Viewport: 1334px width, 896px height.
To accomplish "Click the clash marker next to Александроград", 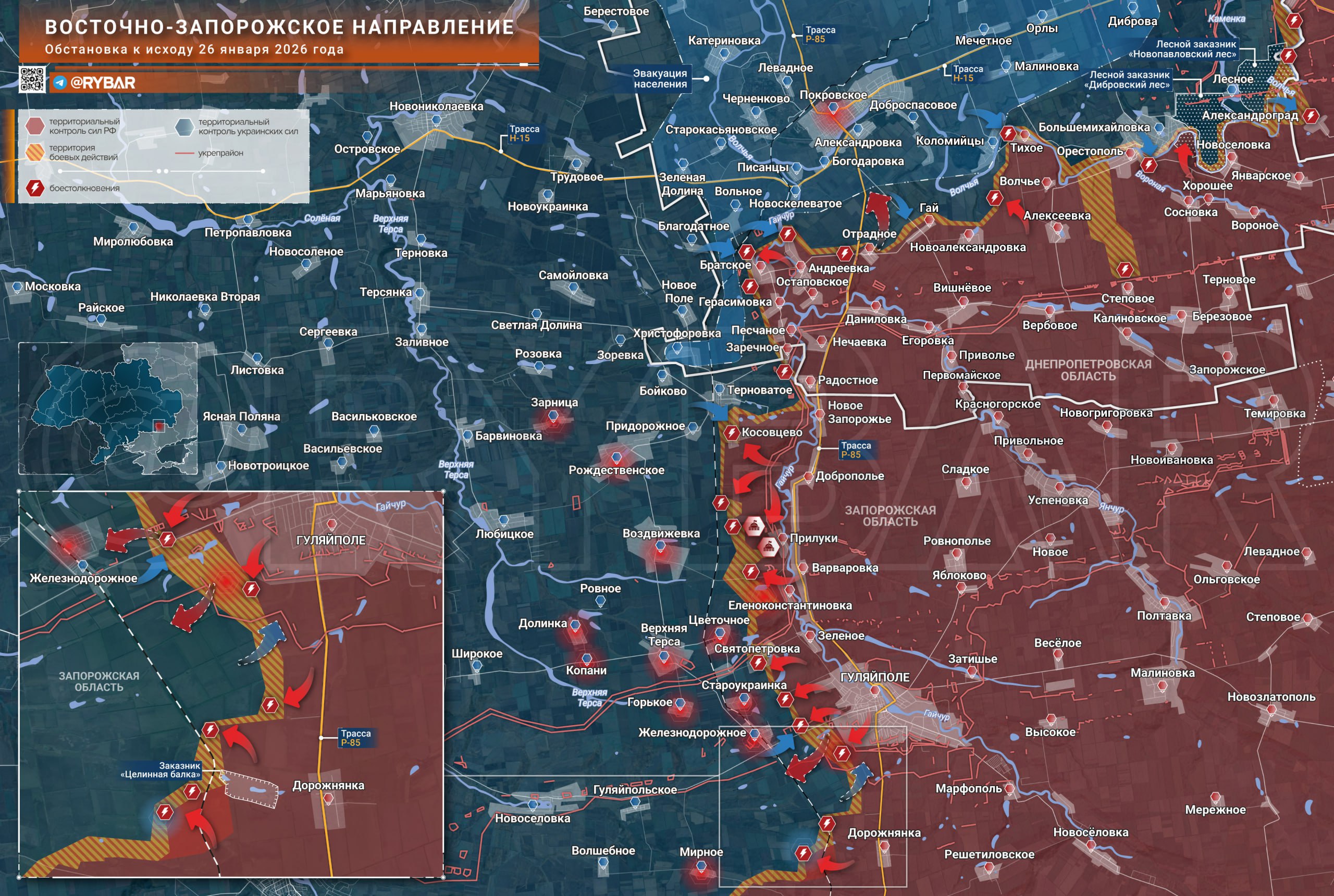I will click(1311, 116).
